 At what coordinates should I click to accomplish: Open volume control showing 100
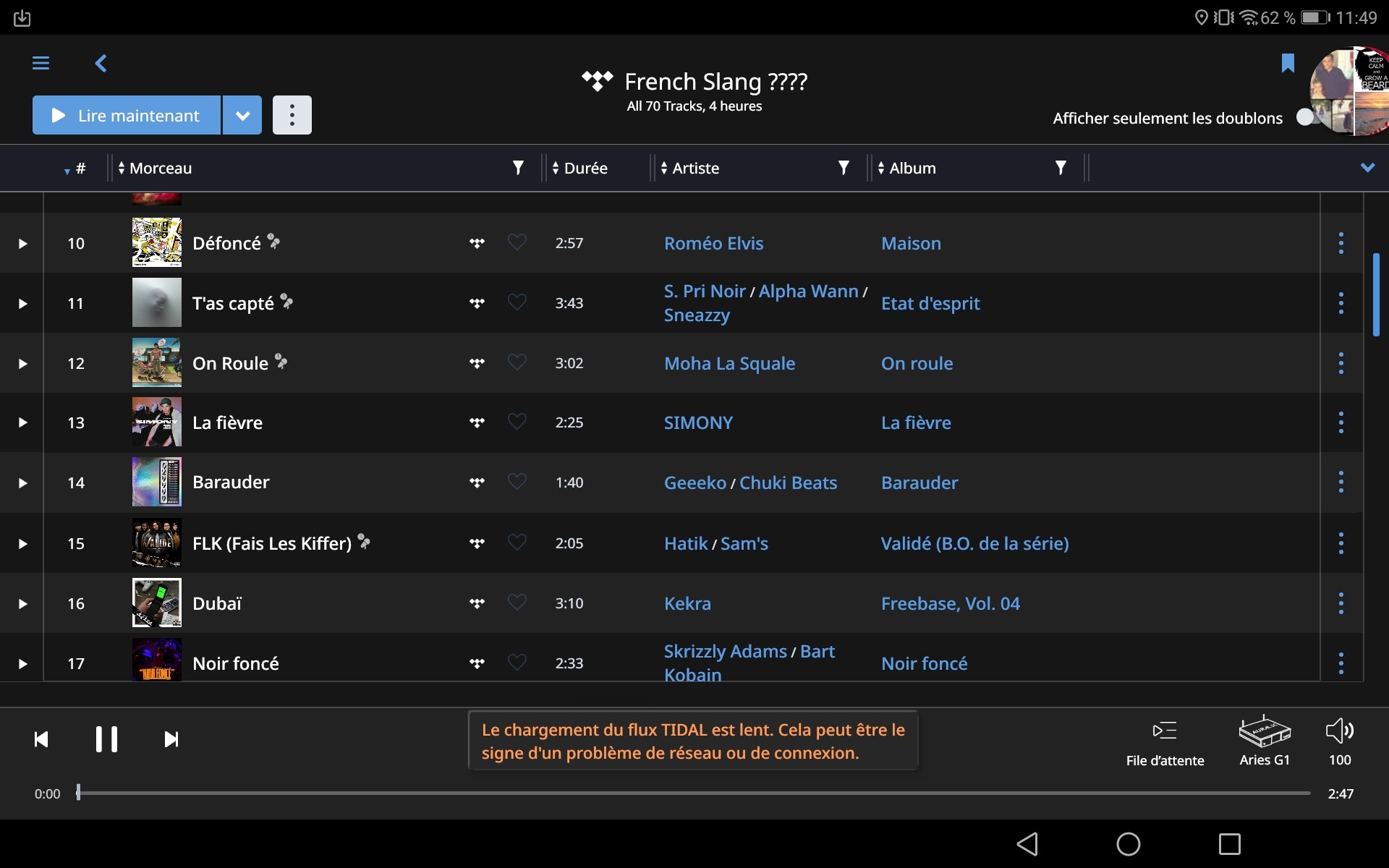tap(1340, 742)
